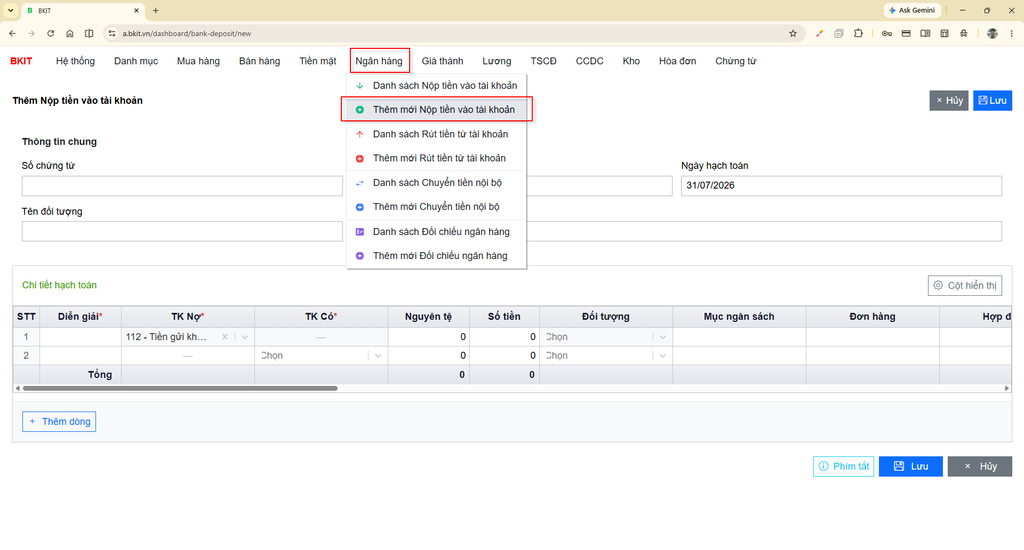This screenshot has height=550, width=1024.
Task: Open the Cột hiển thị column selector
Action: [x=965, y=285]
